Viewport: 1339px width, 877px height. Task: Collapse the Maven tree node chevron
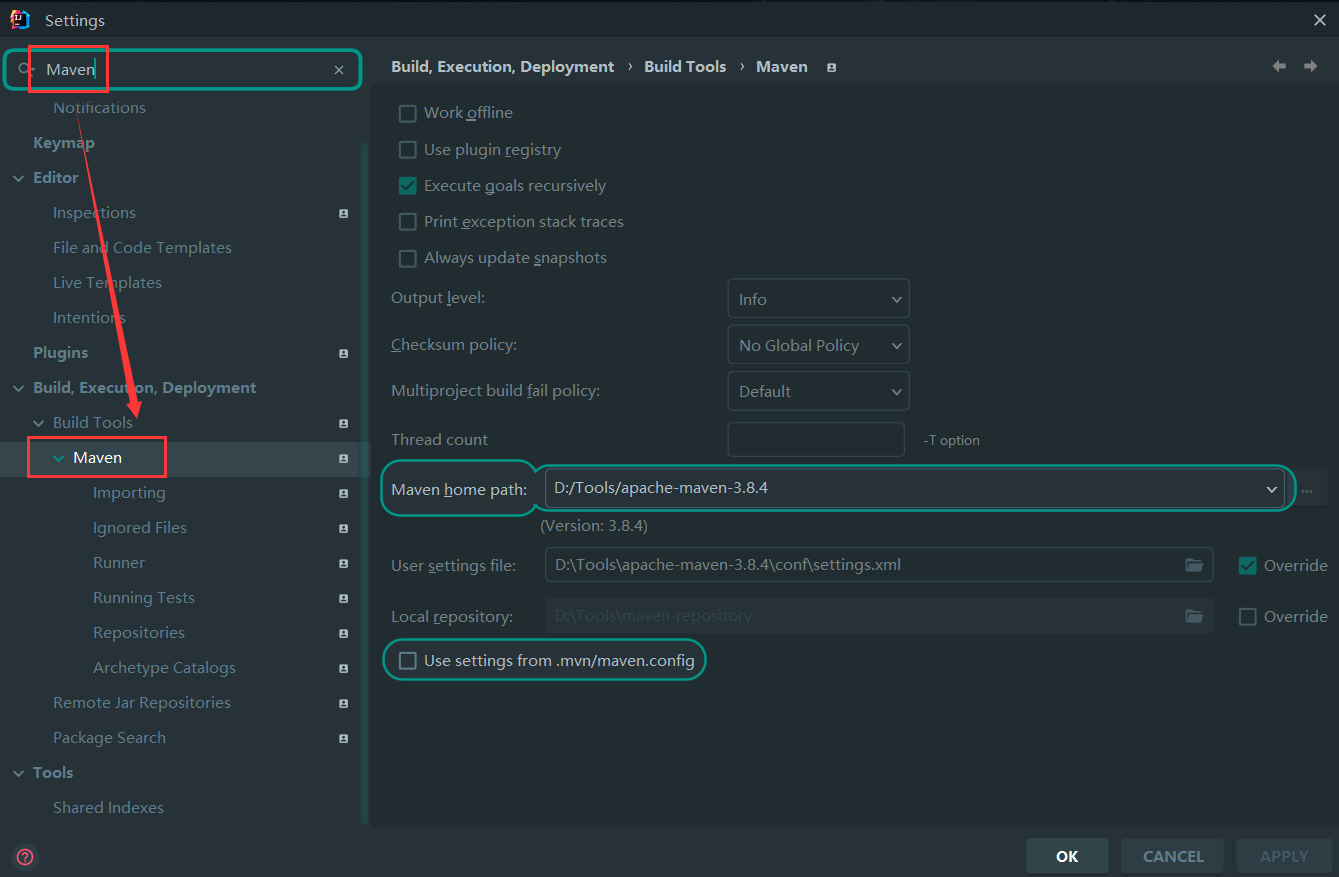click(58, 458)
